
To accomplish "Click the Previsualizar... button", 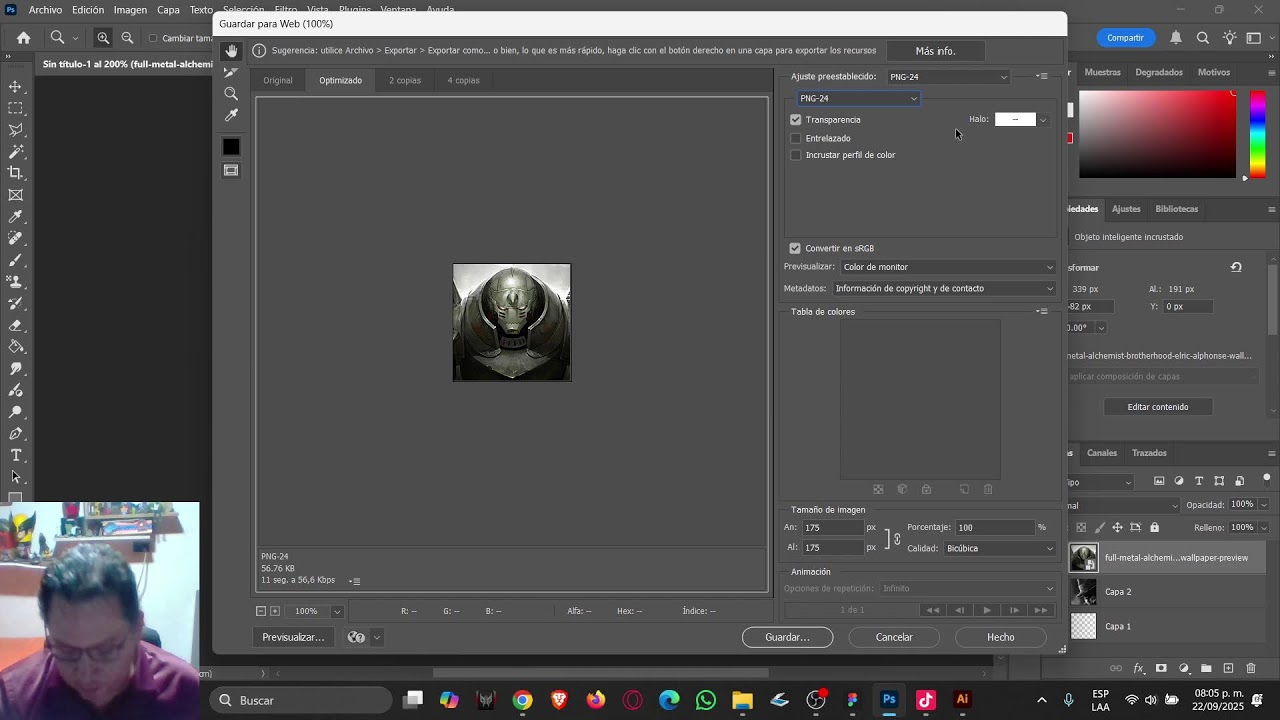I will (x=293, y=637).
